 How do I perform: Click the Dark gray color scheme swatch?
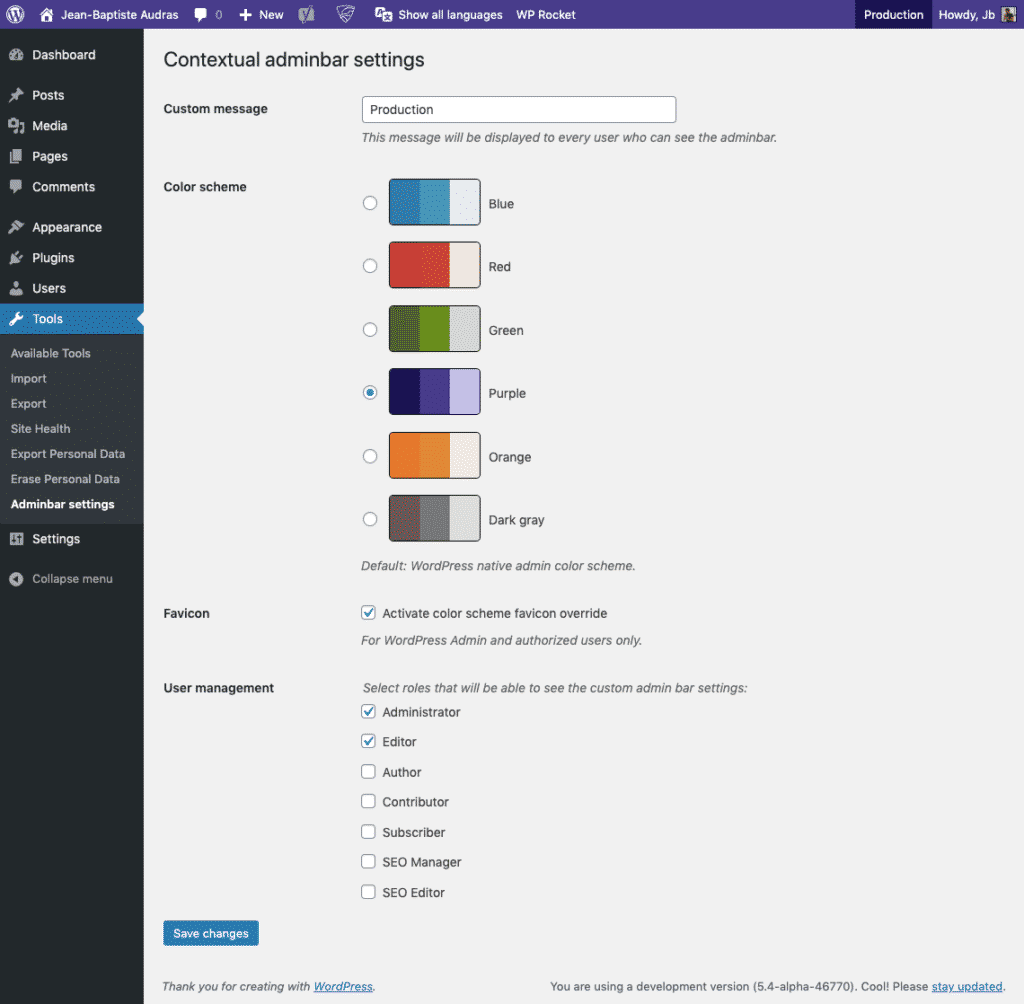point(434,519)
